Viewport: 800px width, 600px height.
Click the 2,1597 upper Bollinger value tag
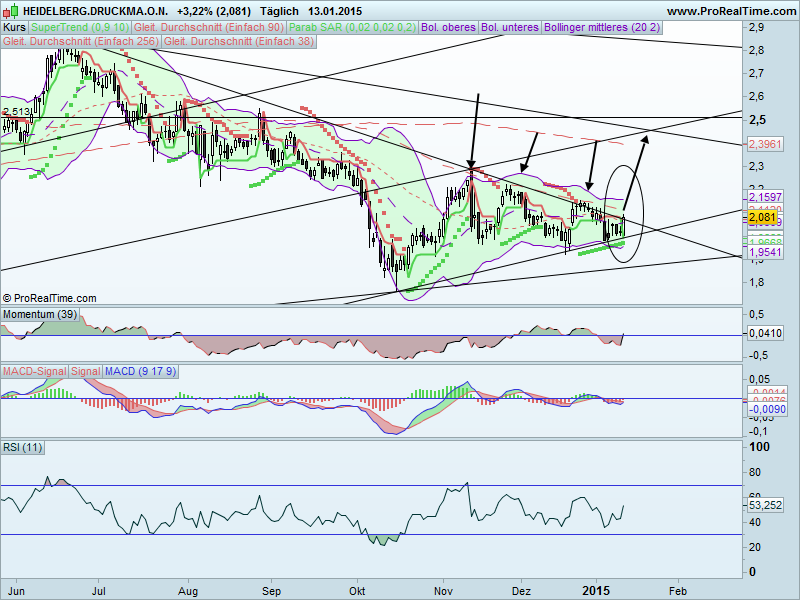pos(765,197)
